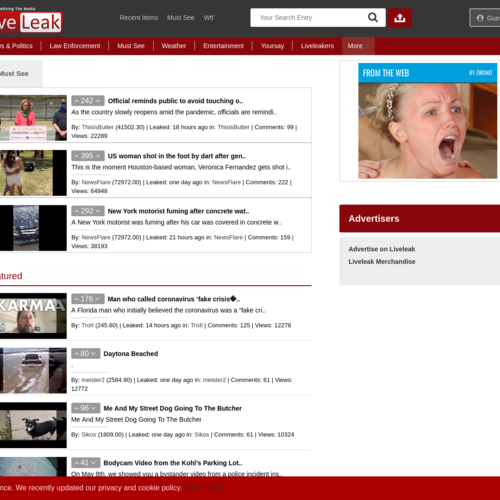The height and width of the screenshot is (500, 500).
Task: Upvote the 292 New York motorist item
Action: [x=77, y=211]
